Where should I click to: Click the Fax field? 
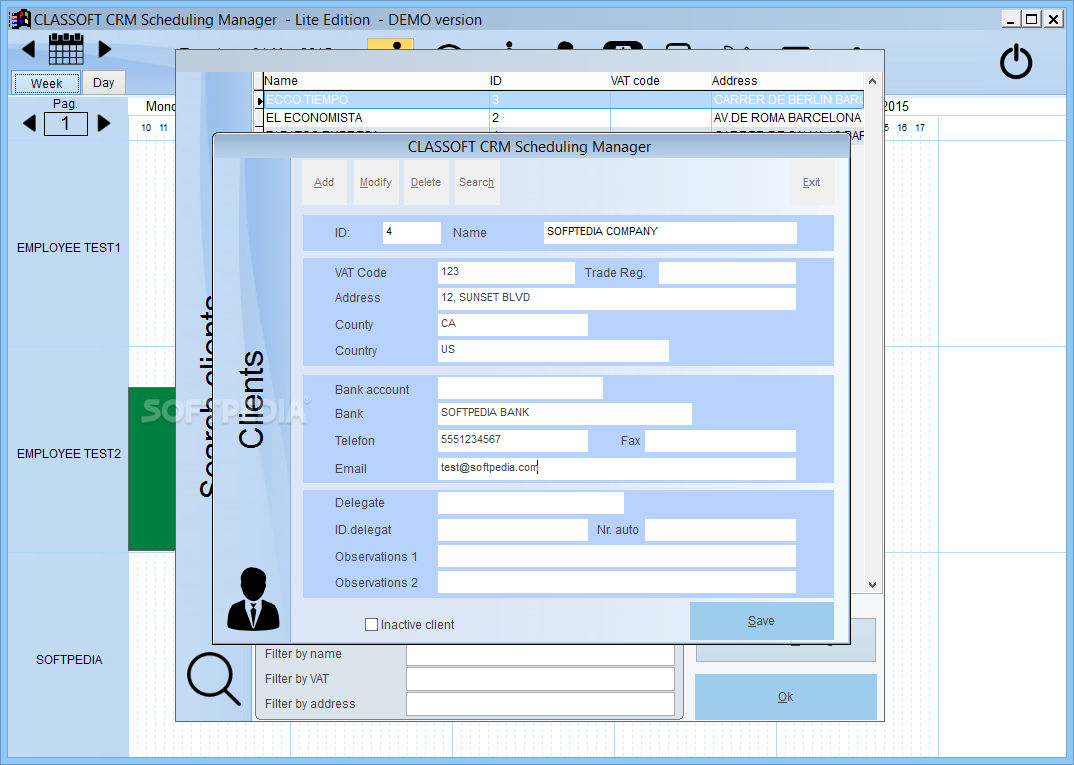click(721, 441)
